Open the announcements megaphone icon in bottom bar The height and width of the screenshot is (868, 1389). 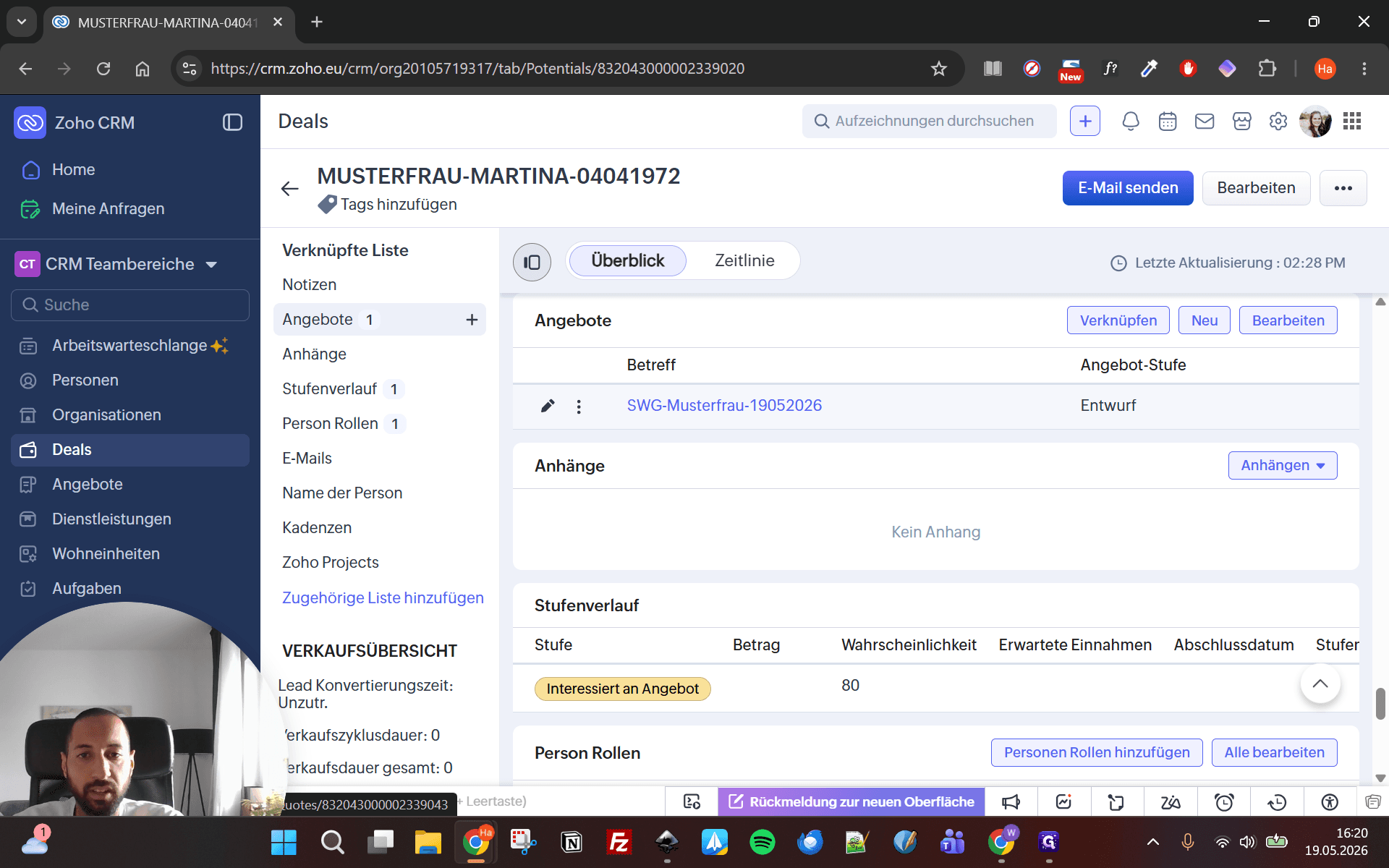(1011, 801)
